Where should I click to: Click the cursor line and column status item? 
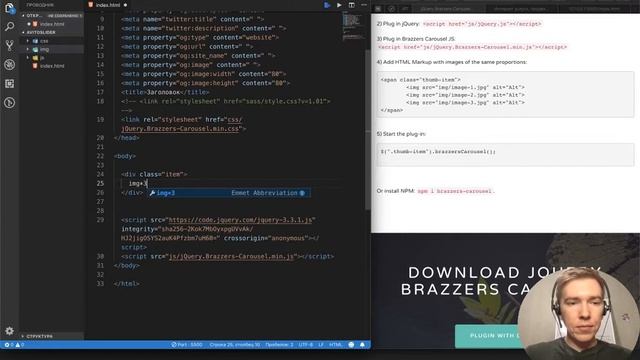click(235, 345)
